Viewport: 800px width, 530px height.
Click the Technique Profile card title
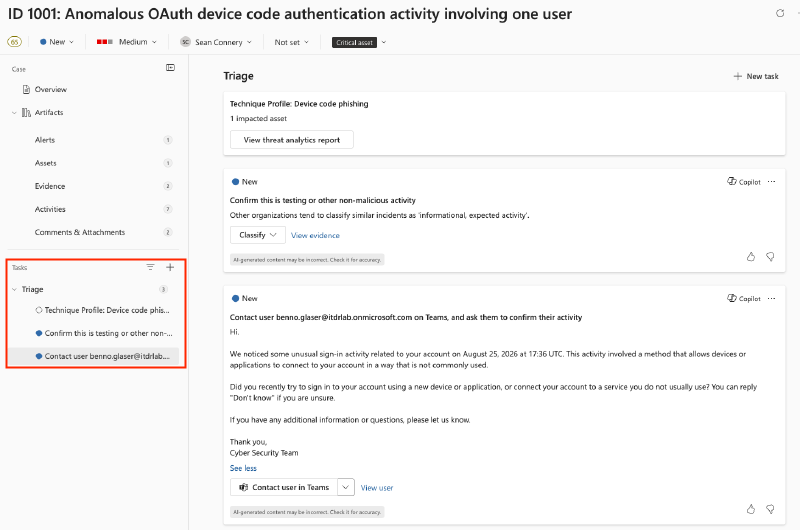click(299, 104)
